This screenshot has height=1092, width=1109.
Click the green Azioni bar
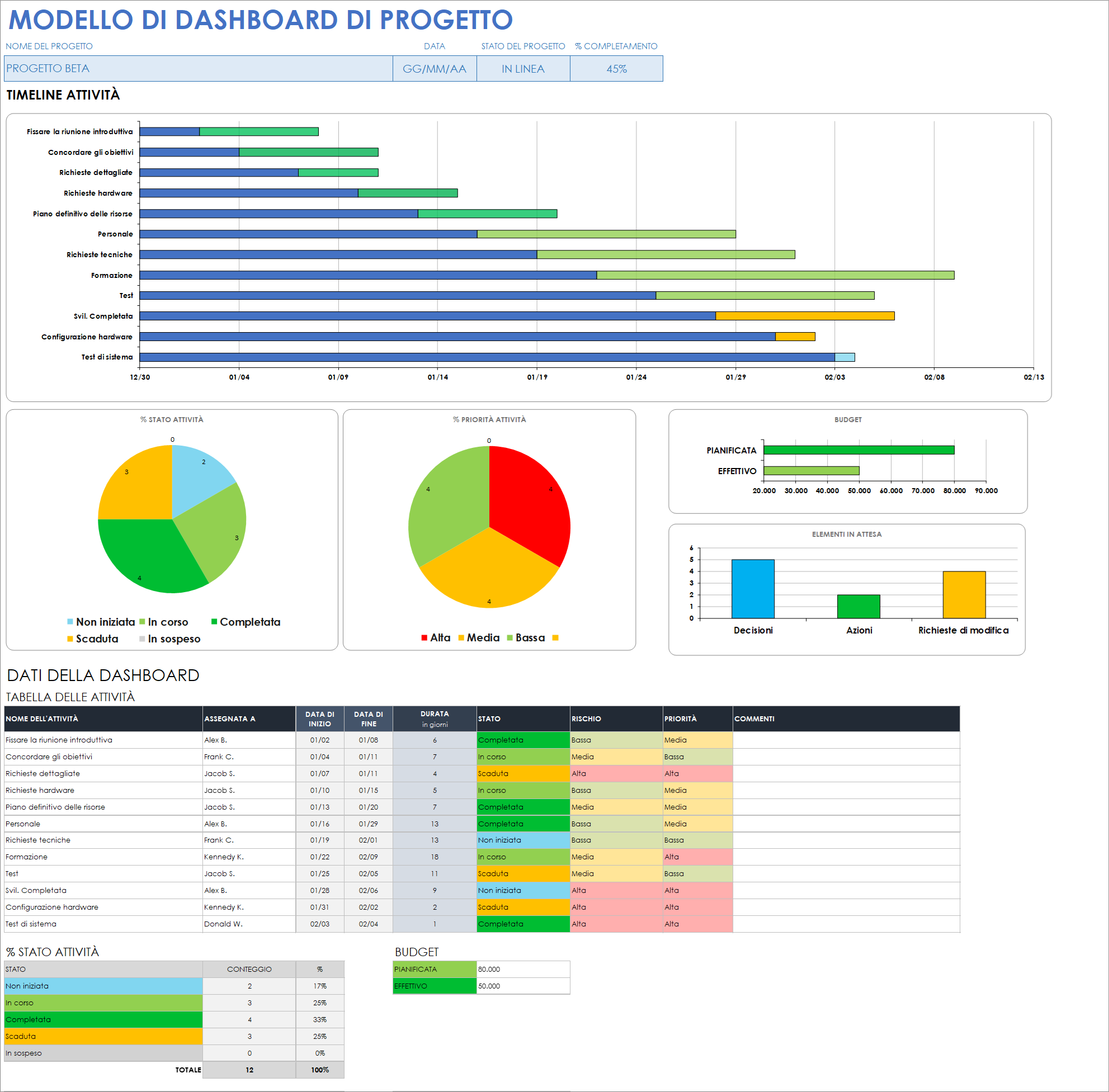coord(858,606)
